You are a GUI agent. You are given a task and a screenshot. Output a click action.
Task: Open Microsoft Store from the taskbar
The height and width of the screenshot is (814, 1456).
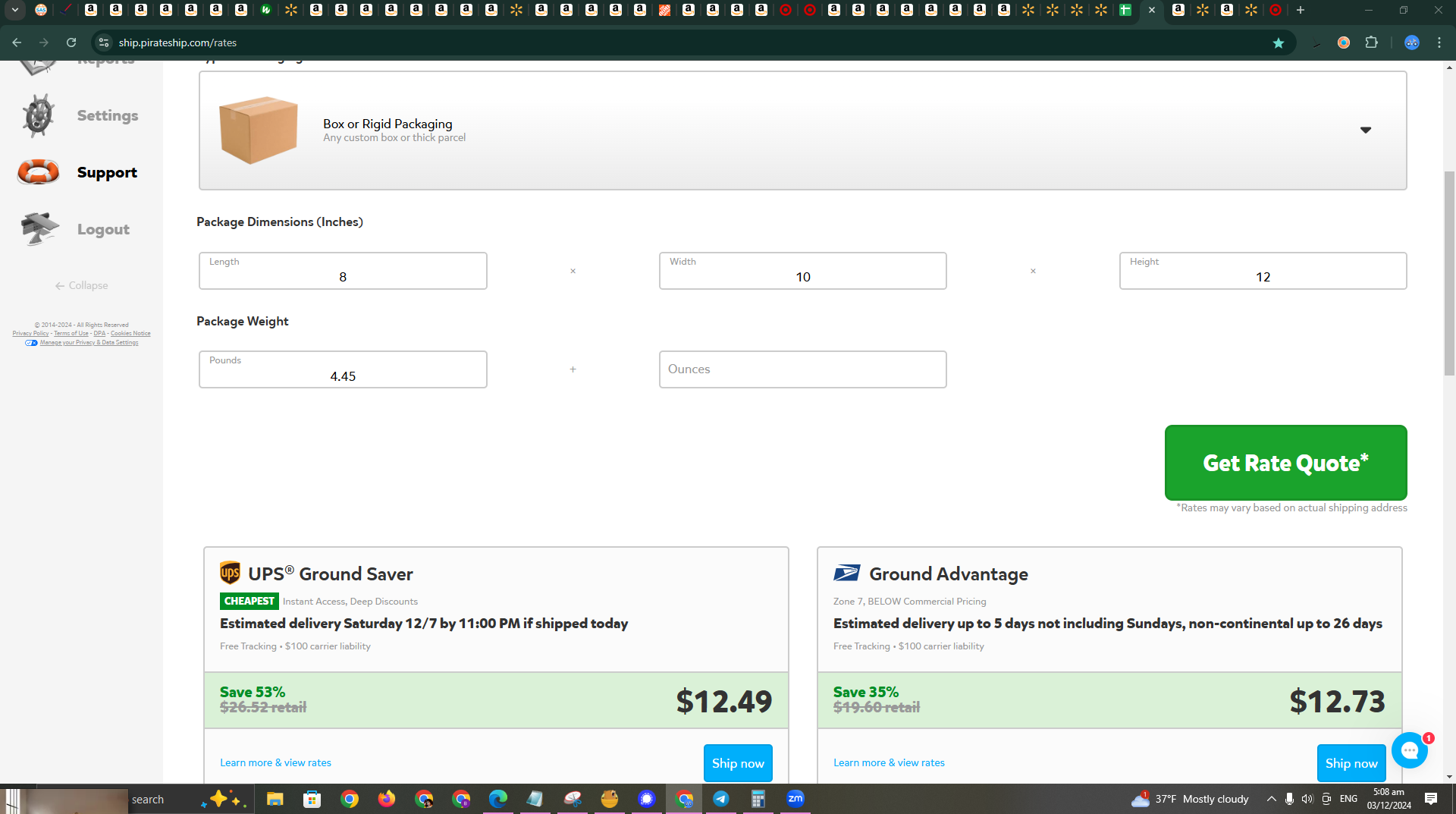point(312,799)
